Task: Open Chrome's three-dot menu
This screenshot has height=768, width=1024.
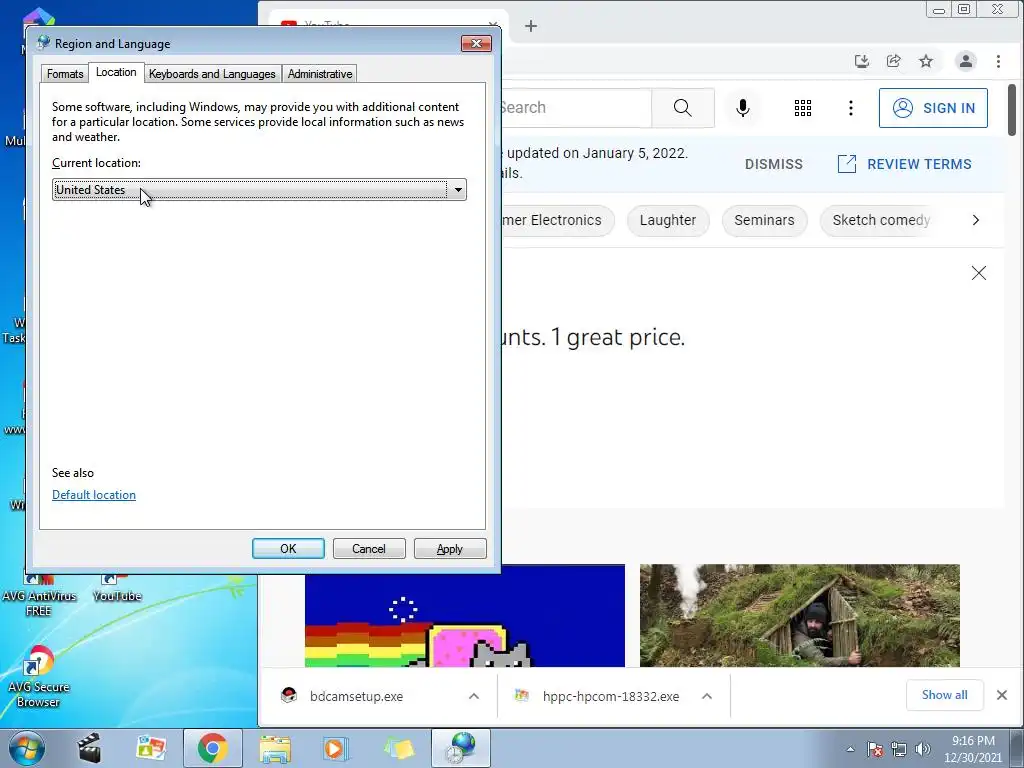Action: (998, 61)
